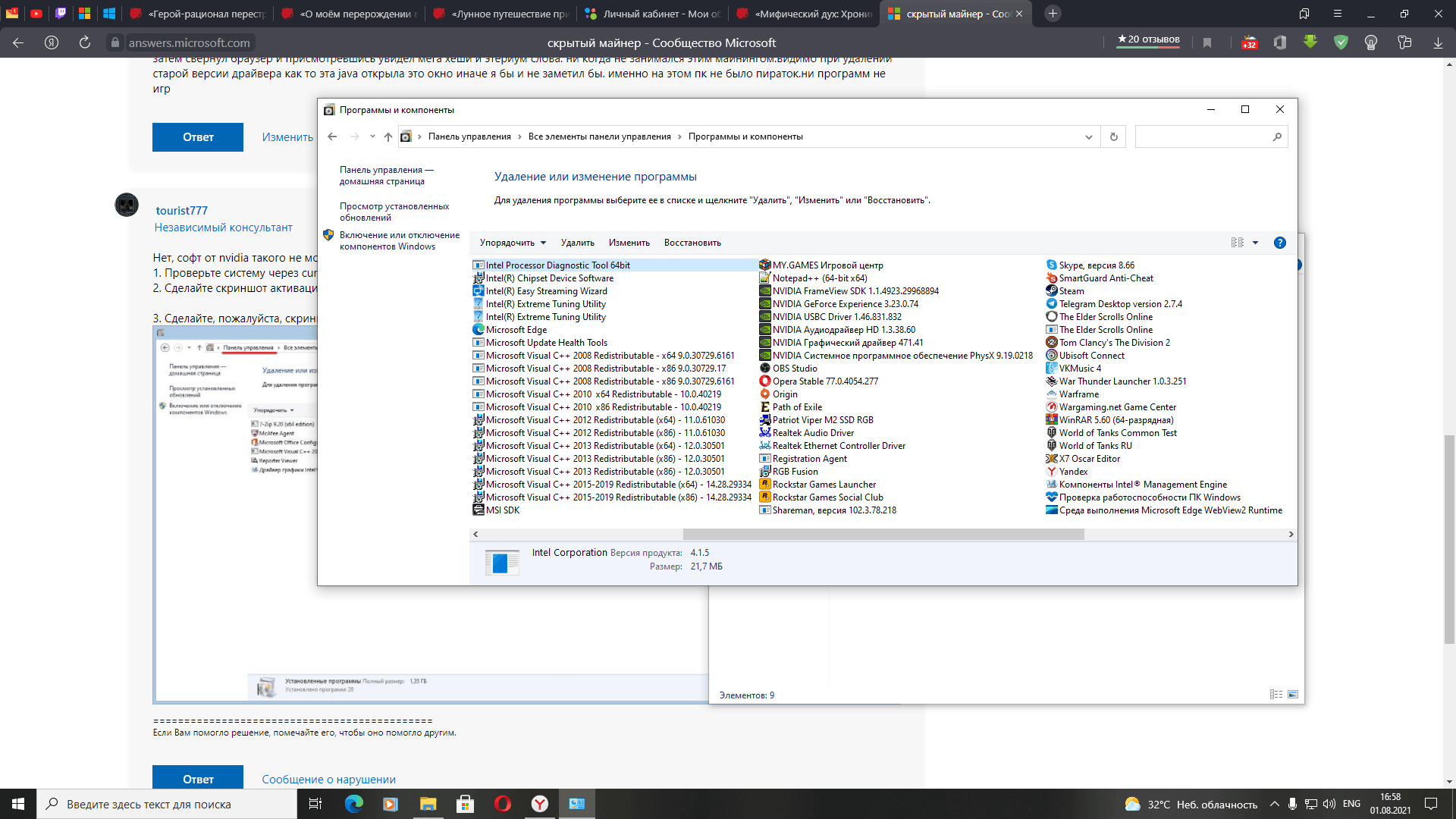Viewport: 1456px width, 819px height.
Task: Open new browser tab with plus icon
Action: point(1053,14)
